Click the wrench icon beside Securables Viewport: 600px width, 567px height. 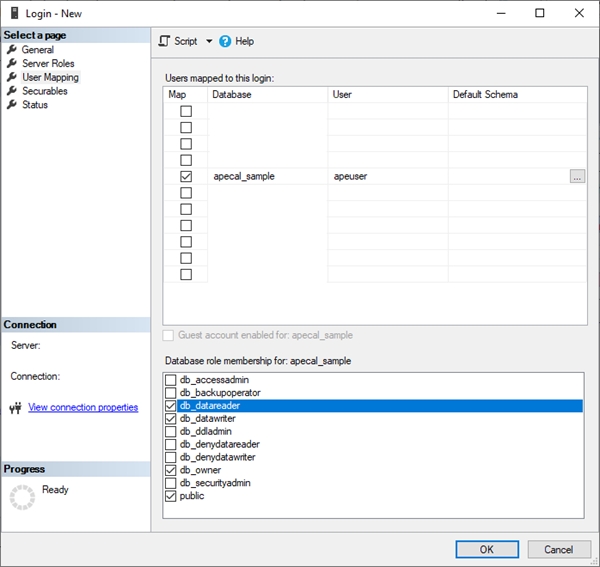pyautogui.click(x=12, y=91)
